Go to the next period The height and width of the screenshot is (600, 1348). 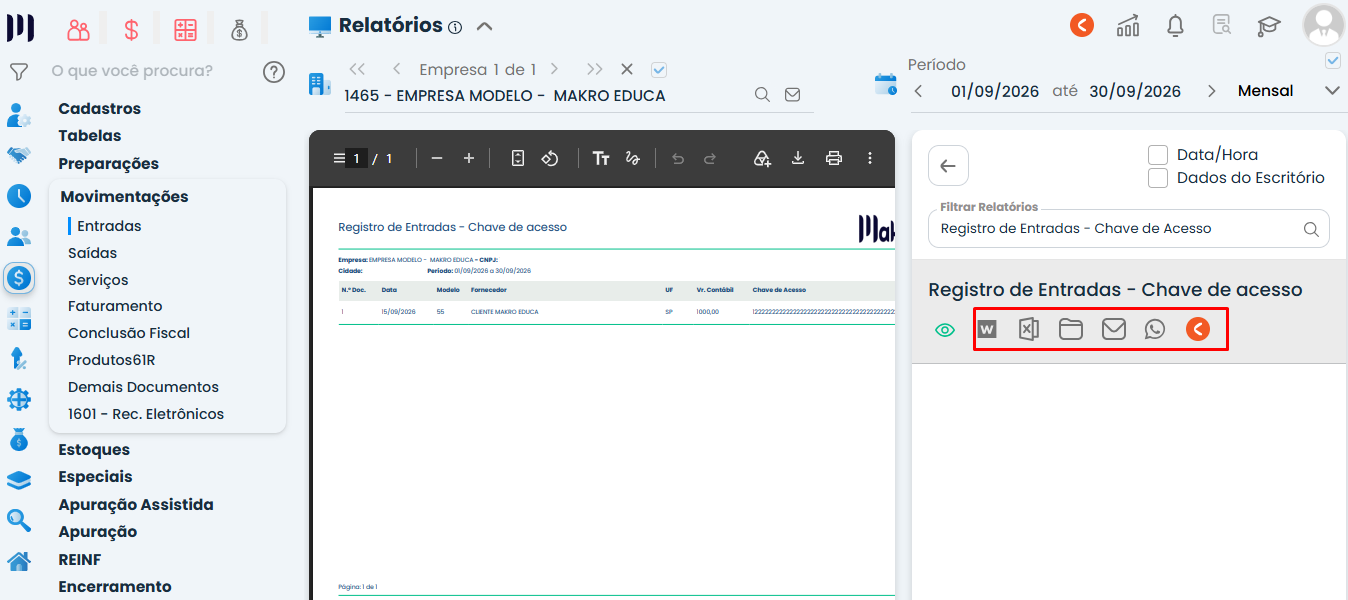[x=1212, y=91]
